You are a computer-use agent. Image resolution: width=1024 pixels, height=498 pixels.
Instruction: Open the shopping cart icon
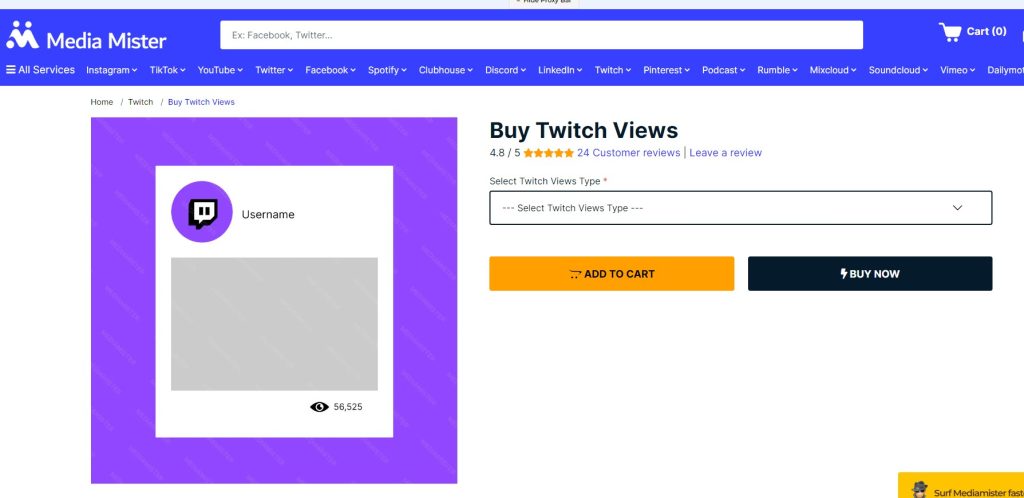click(950, 32)
